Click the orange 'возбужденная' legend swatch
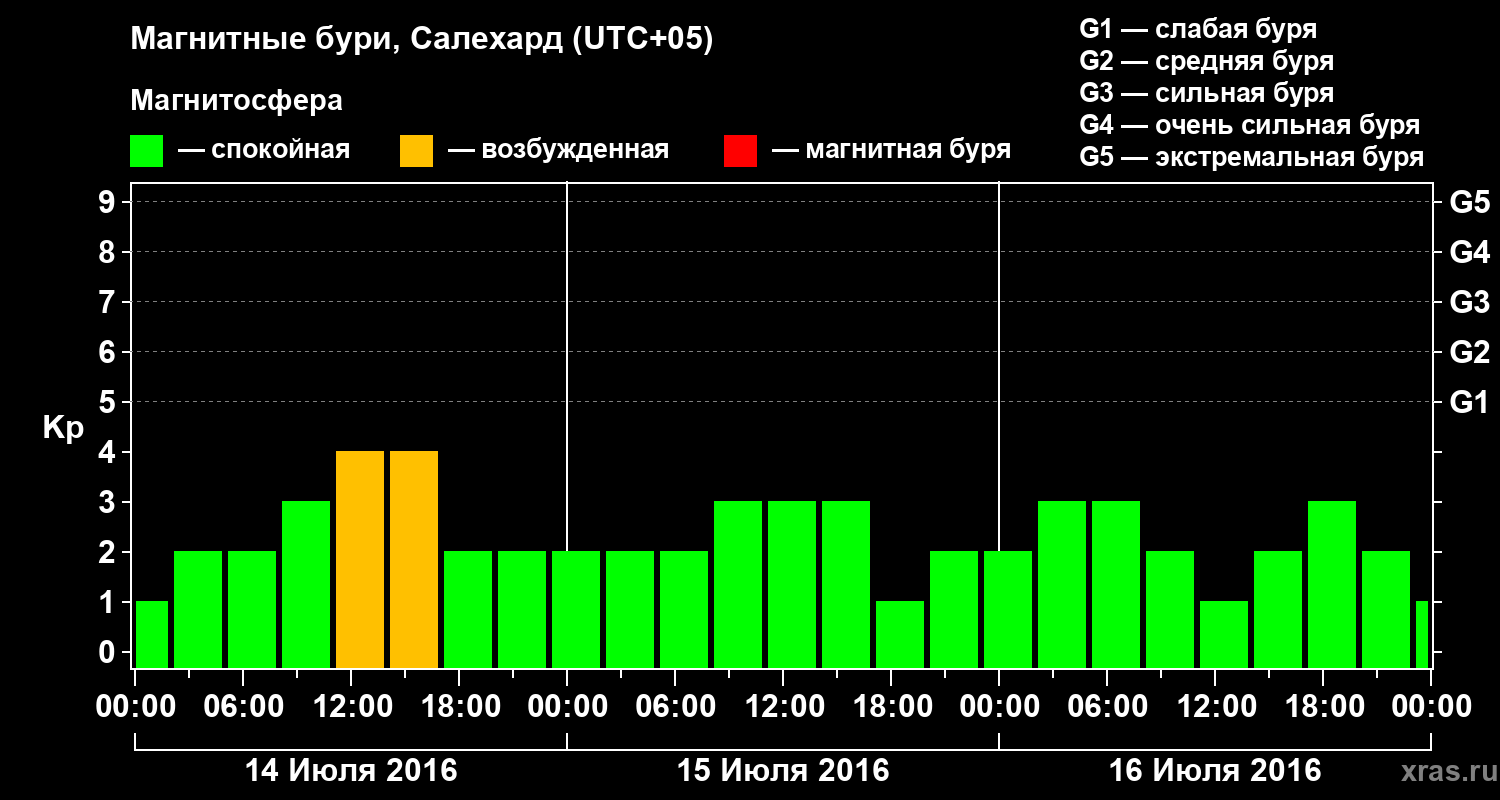This screenshot has height=800, width=1500. 416,150
